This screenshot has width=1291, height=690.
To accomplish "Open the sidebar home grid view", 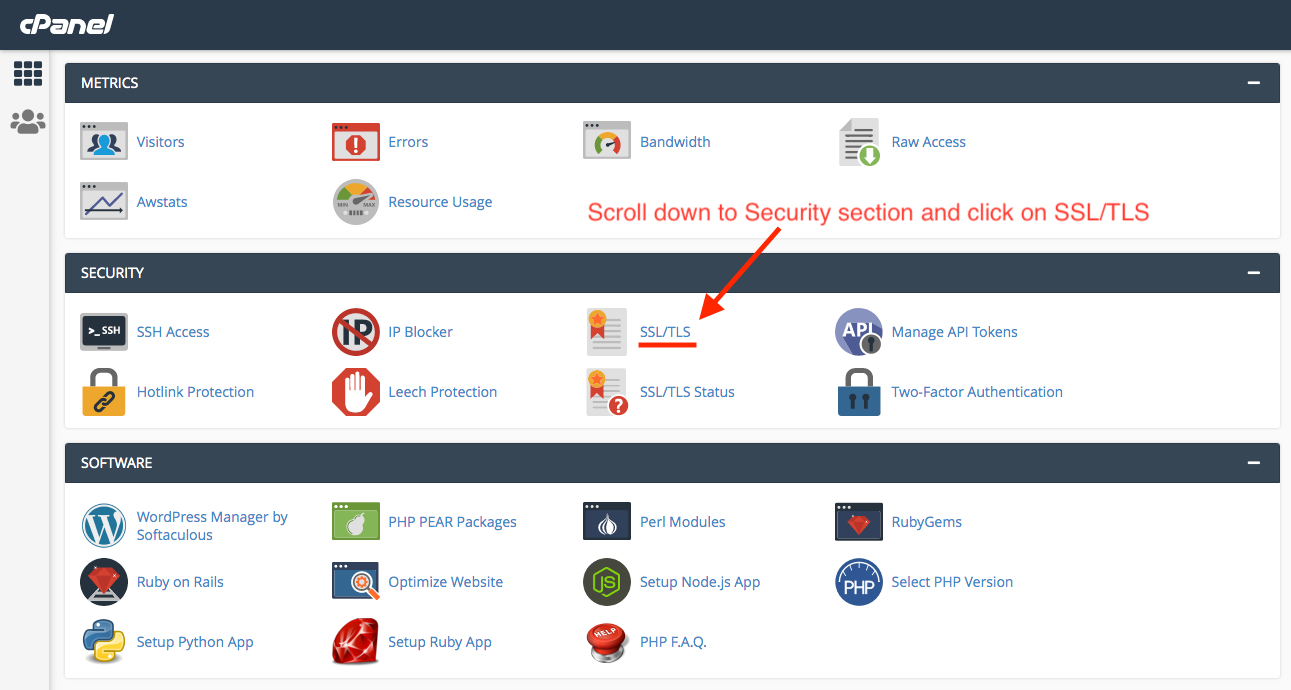I will (27, 73).
